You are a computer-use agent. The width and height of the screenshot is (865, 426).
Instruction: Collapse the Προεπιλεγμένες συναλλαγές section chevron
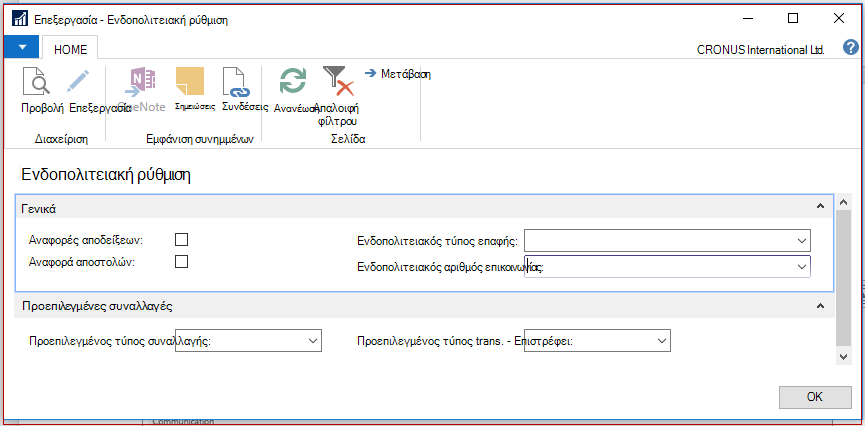pyautogui.click(x=820, y=305)
